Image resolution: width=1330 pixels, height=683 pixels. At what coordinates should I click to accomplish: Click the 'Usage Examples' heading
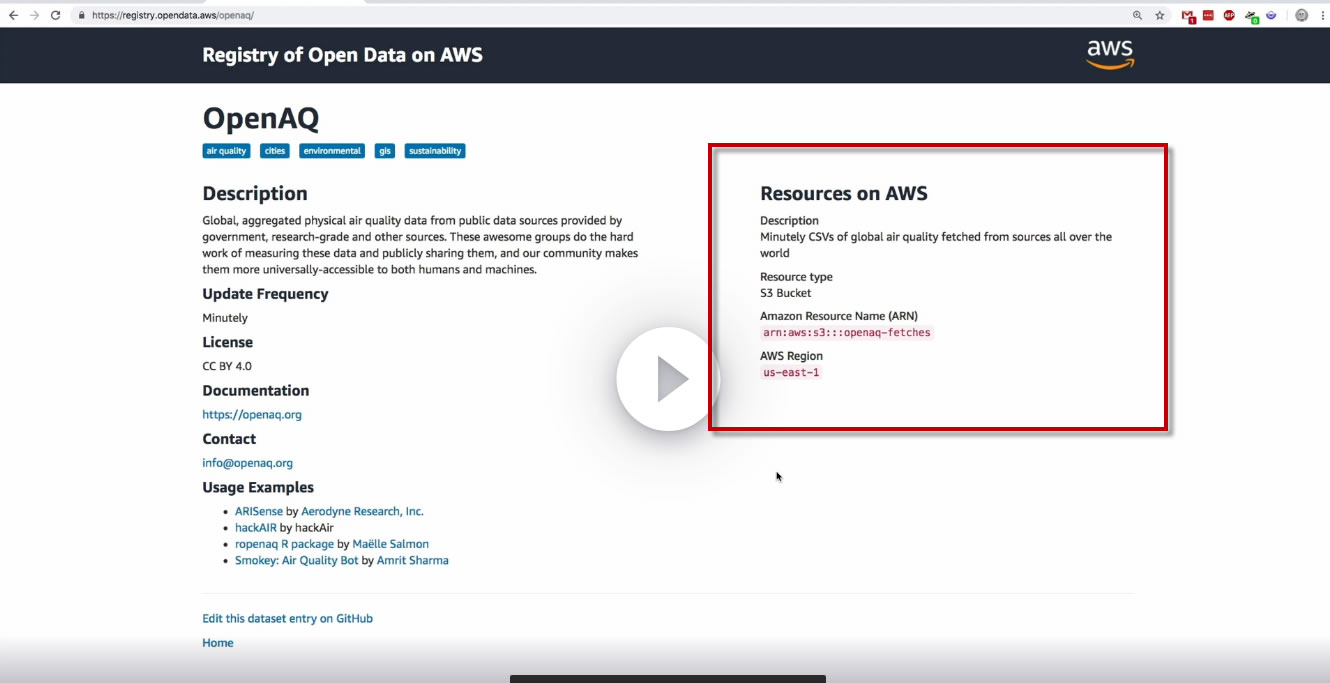(x=258, y=488)
